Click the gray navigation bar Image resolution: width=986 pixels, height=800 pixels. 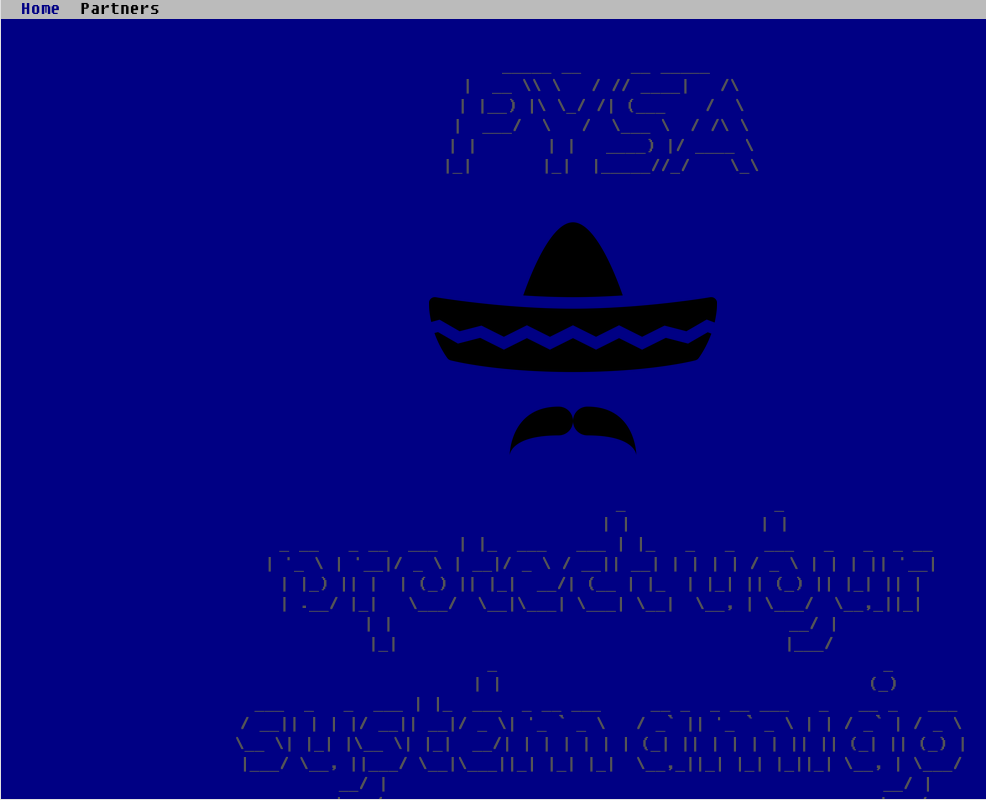(500, 9)
